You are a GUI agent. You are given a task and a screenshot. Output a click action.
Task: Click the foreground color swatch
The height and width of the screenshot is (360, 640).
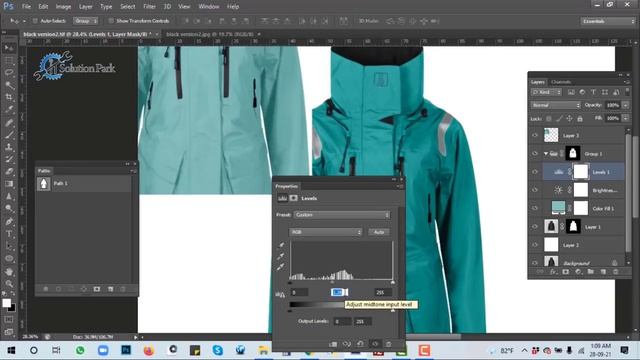(x=7, y=303)
